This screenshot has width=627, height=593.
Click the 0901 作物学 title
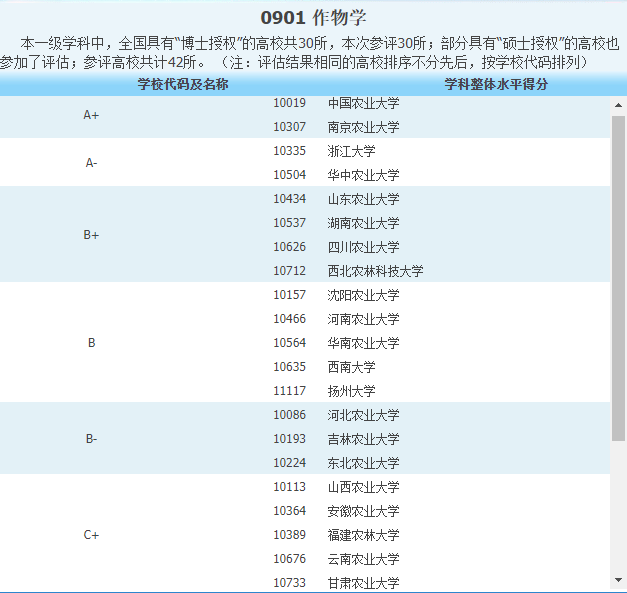click(x=314, y=18)
